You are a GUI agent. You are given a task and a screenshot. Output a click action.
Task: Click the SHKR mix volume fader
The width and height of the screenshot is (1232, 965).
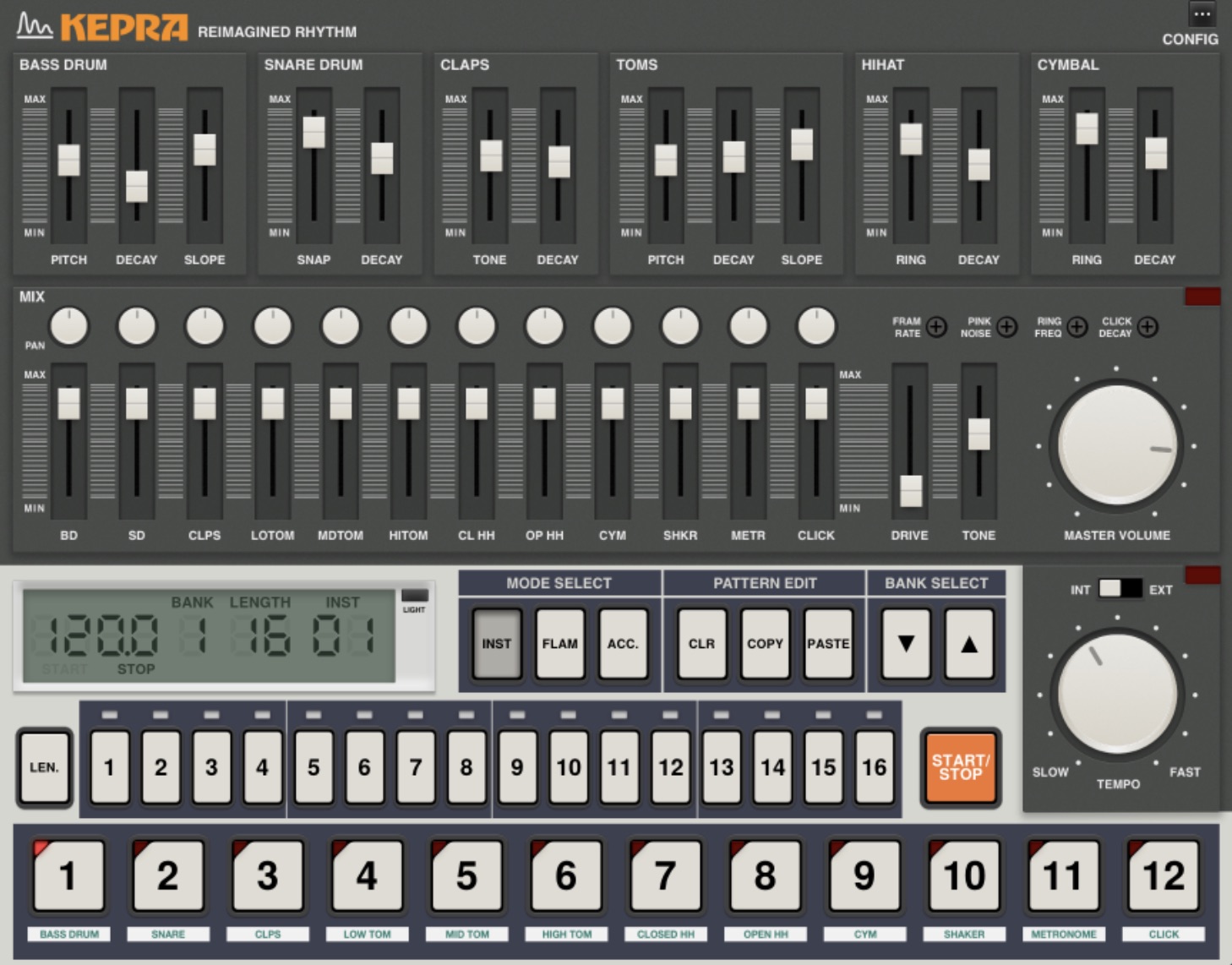(680, 404)
